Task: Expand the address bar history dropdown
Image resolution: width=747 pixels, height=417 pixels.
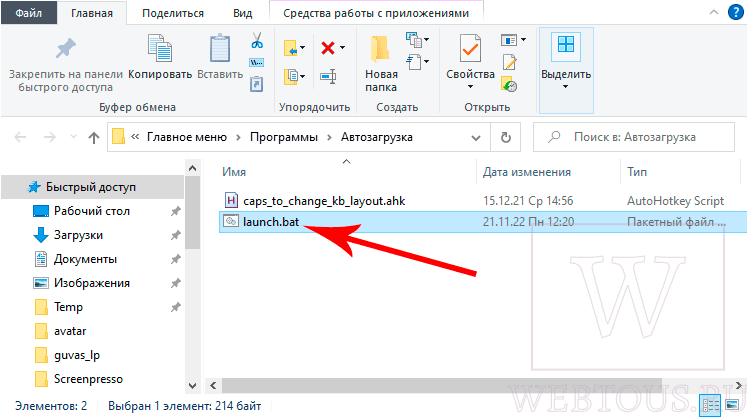Action: 475,138
